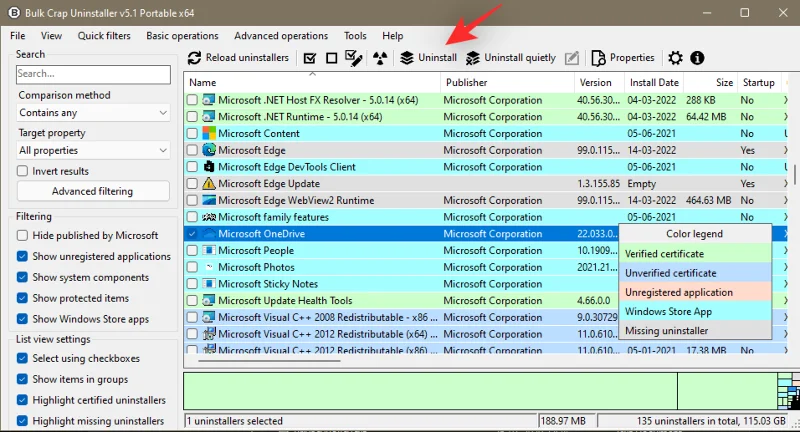This screenshot has width=800, height=432.
Task: Click the Visual C++ 2008 Redistributable icon
Action: pos(209,317)
